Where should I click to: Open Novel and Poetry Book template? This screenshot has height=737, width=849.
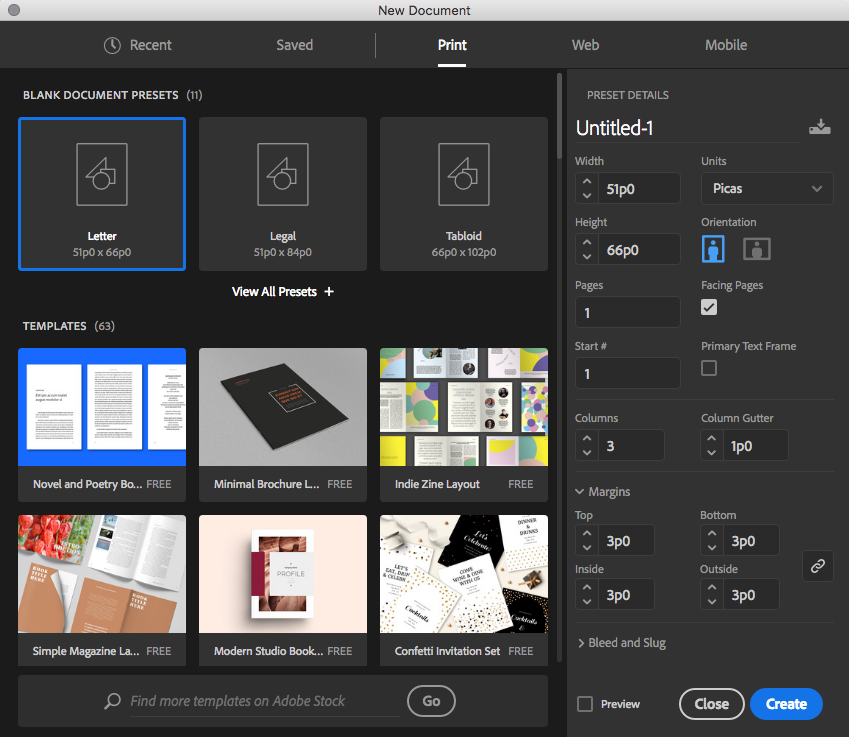pos(102,425)
